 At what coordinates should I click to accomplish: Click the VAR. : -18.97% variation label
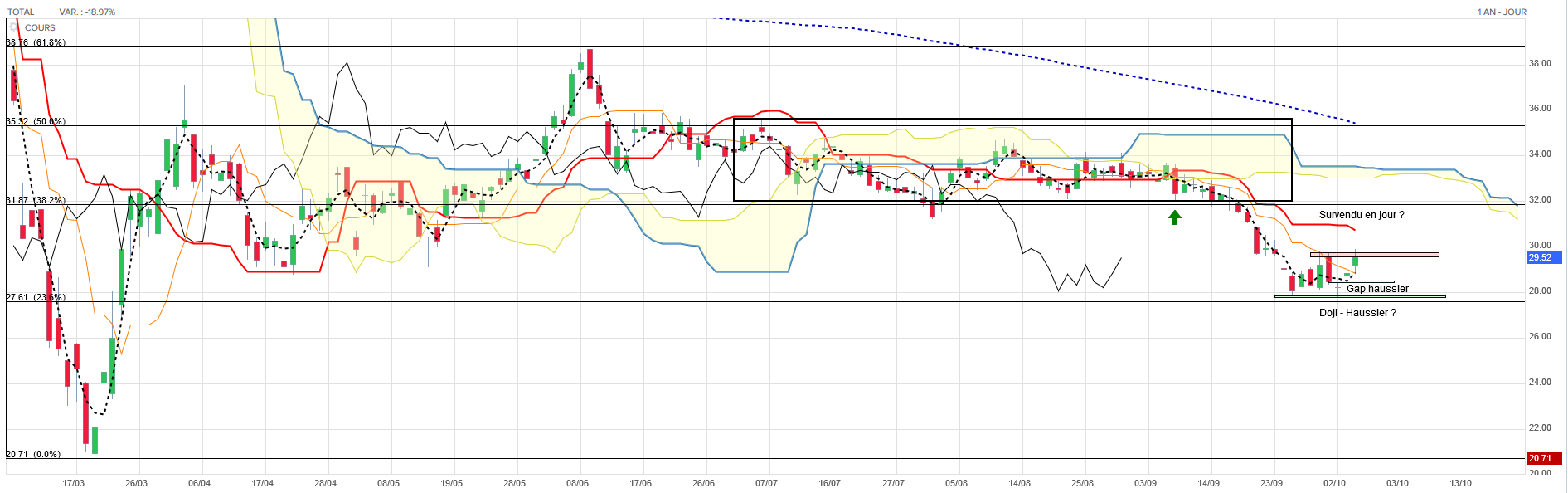pos(87,12)
